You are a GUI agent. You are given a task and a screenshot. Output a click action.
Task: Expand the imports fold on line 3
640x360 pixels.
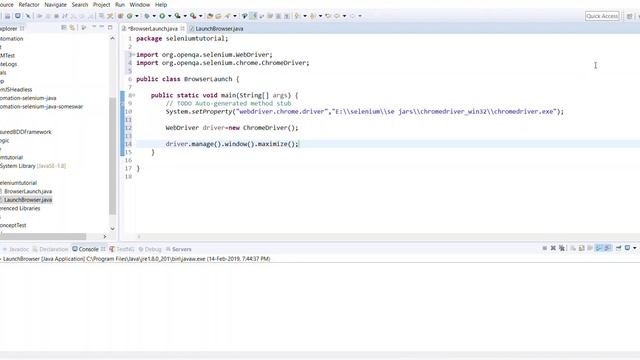[133, 55]
